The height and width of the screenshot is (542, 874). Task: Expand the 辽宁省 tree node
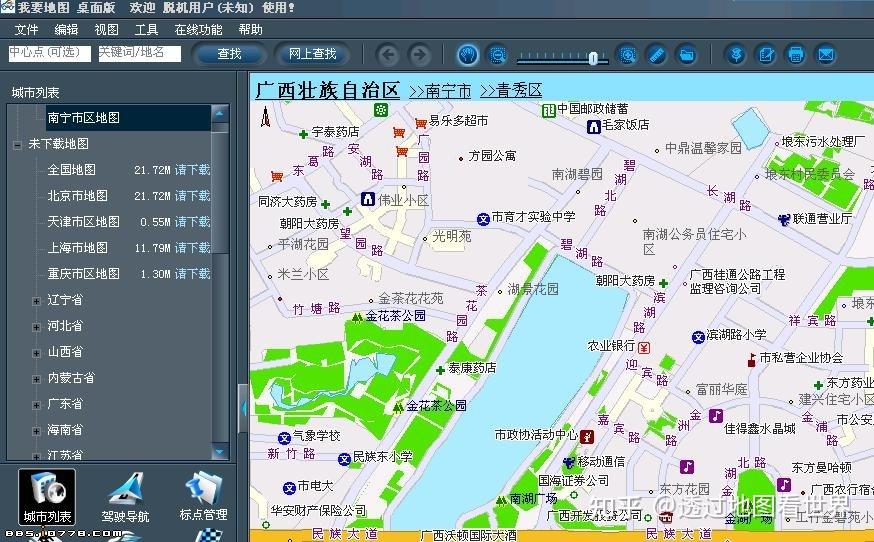(36, 301)
